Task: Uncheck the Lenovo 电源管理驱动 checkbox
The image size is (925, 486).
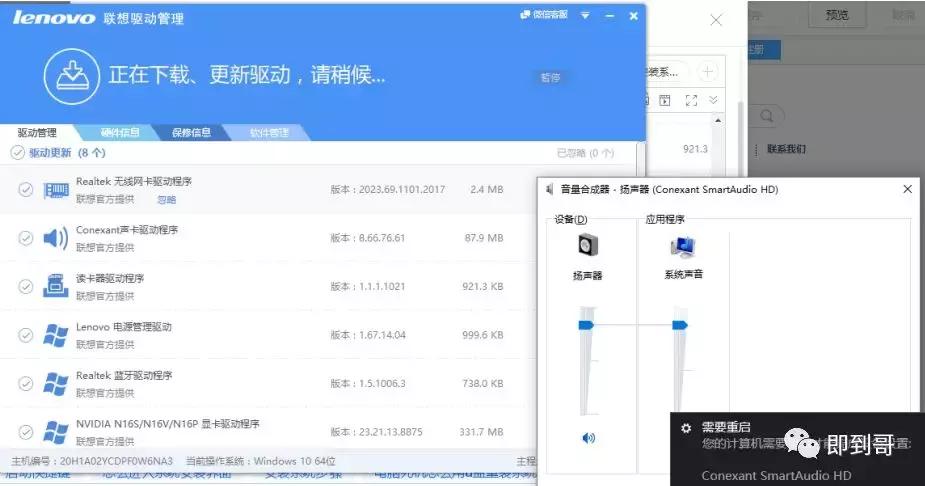Action: tap(25, 335)
